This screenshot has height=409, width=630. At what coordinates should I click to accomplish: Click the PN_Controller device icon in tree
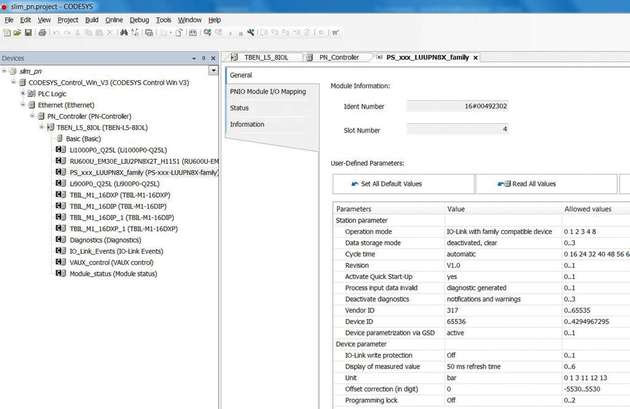point(41,116)
